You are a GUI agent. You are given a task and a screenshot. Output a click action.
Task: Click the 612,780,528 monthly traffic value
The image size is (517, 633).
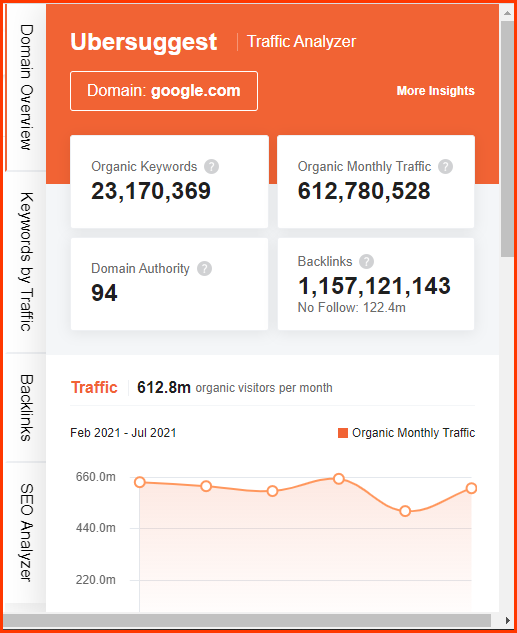(364, 191)
